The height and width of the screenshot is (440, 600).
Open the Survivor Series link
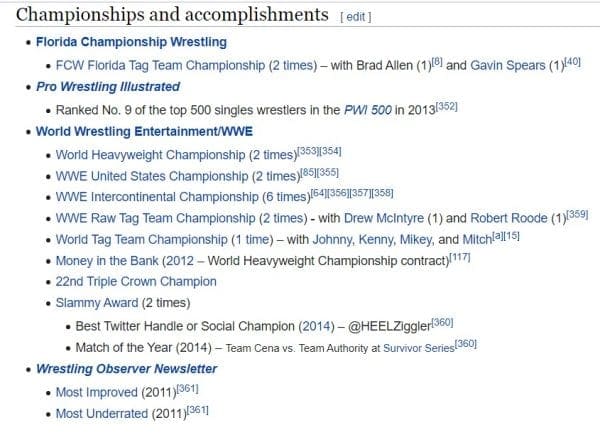[x=412, y=348]
